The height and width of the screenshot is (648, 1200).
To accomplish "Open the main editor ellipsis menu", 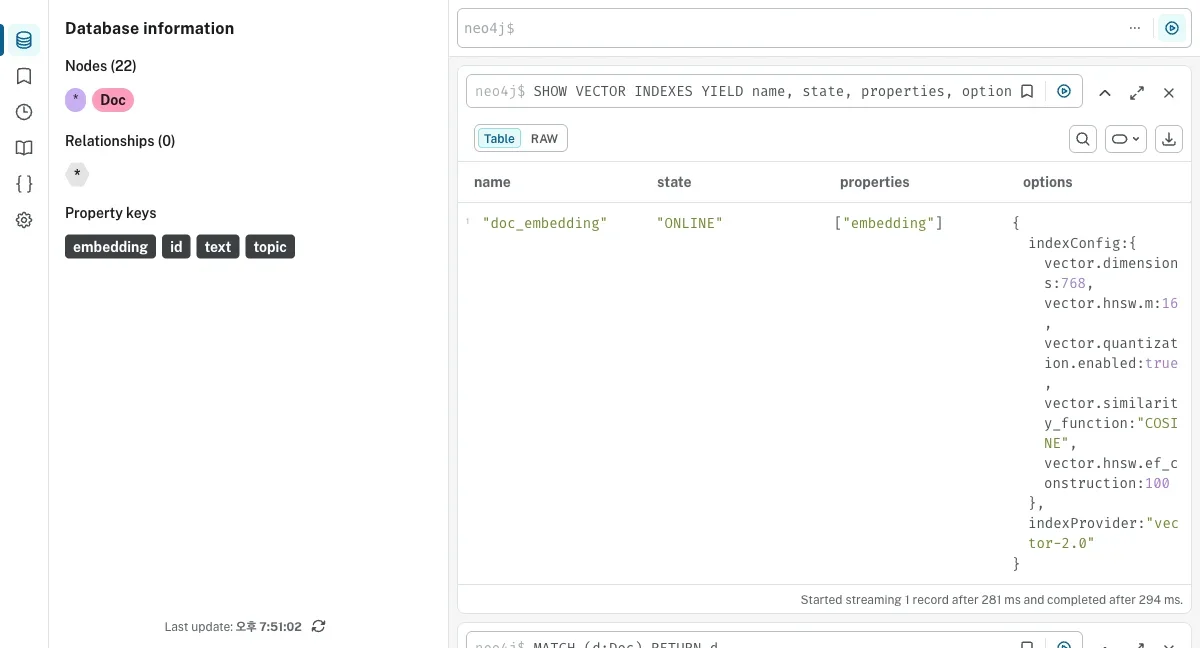I will click(x=1134, y=28).
